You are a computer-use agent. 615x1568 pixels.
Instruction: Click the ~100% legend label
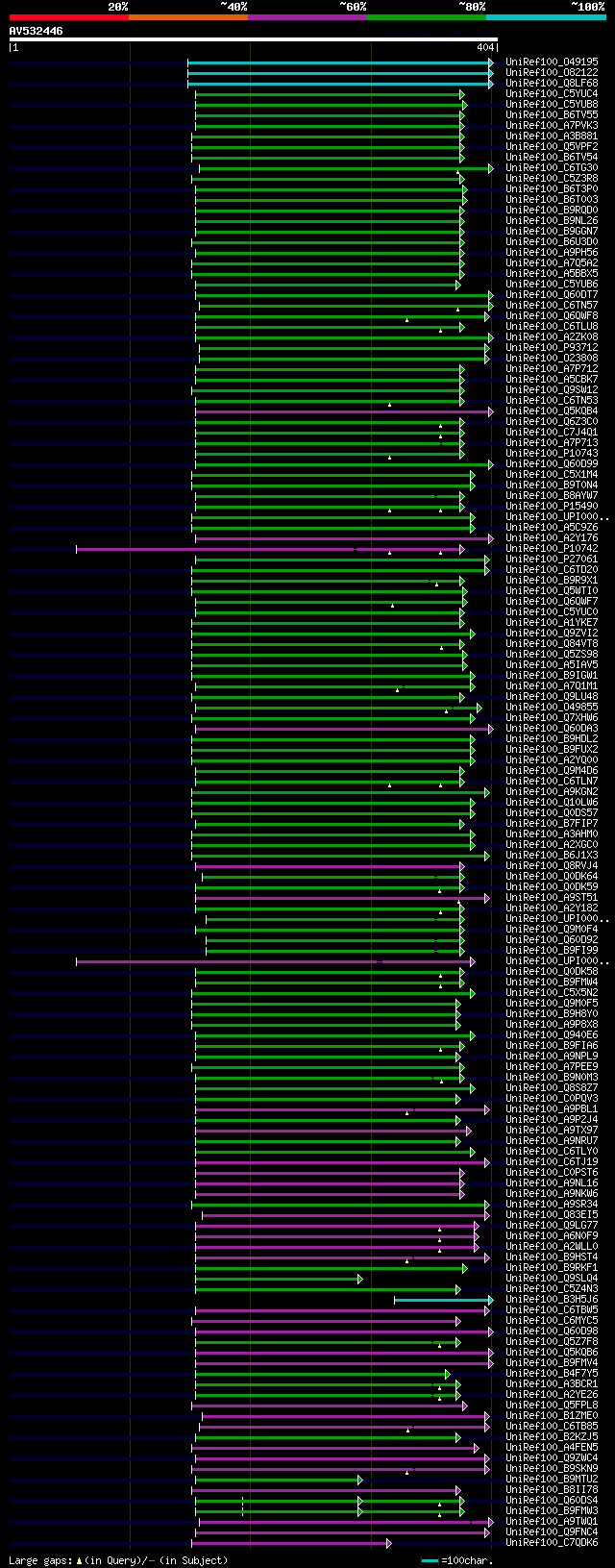pyautogui.click(x=587, y=7)
